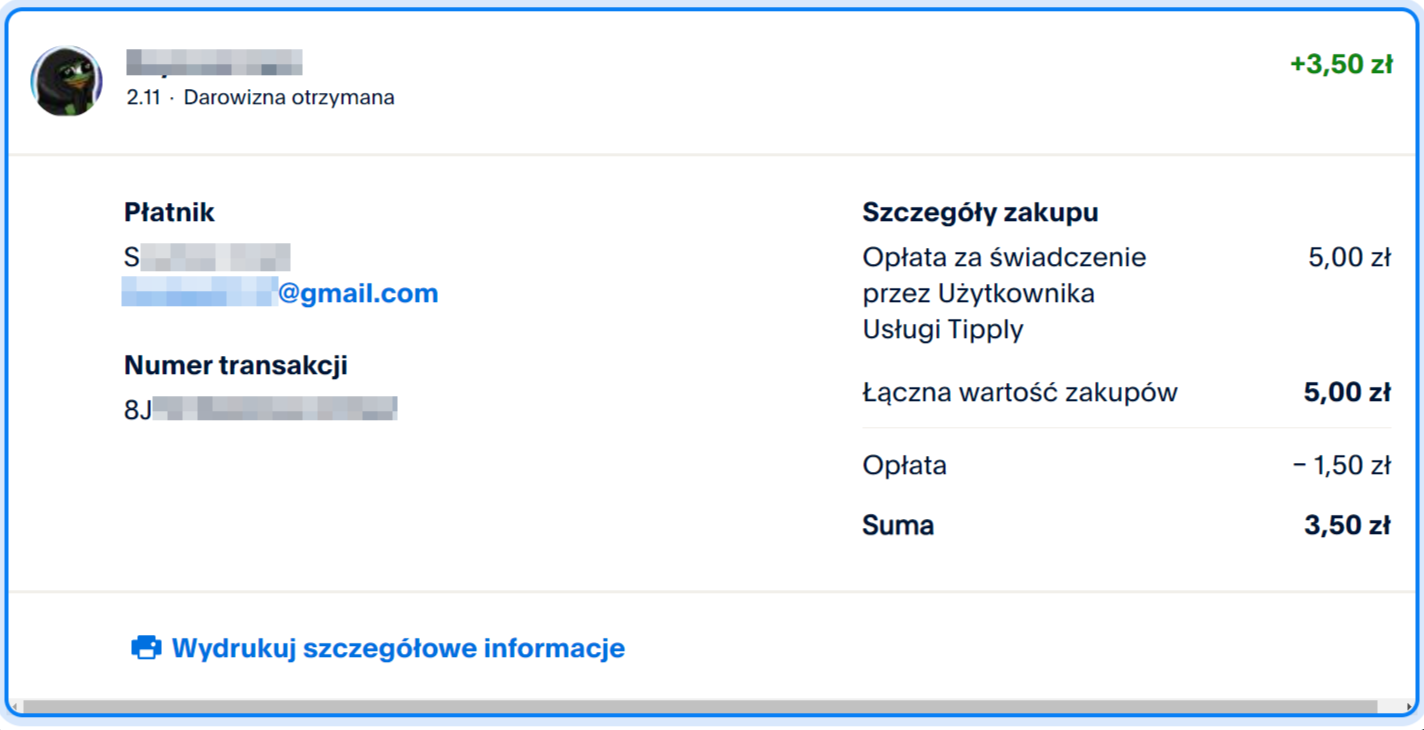
Task: Click the Szczegóły zakupu heading
Action: click(980, 212)
